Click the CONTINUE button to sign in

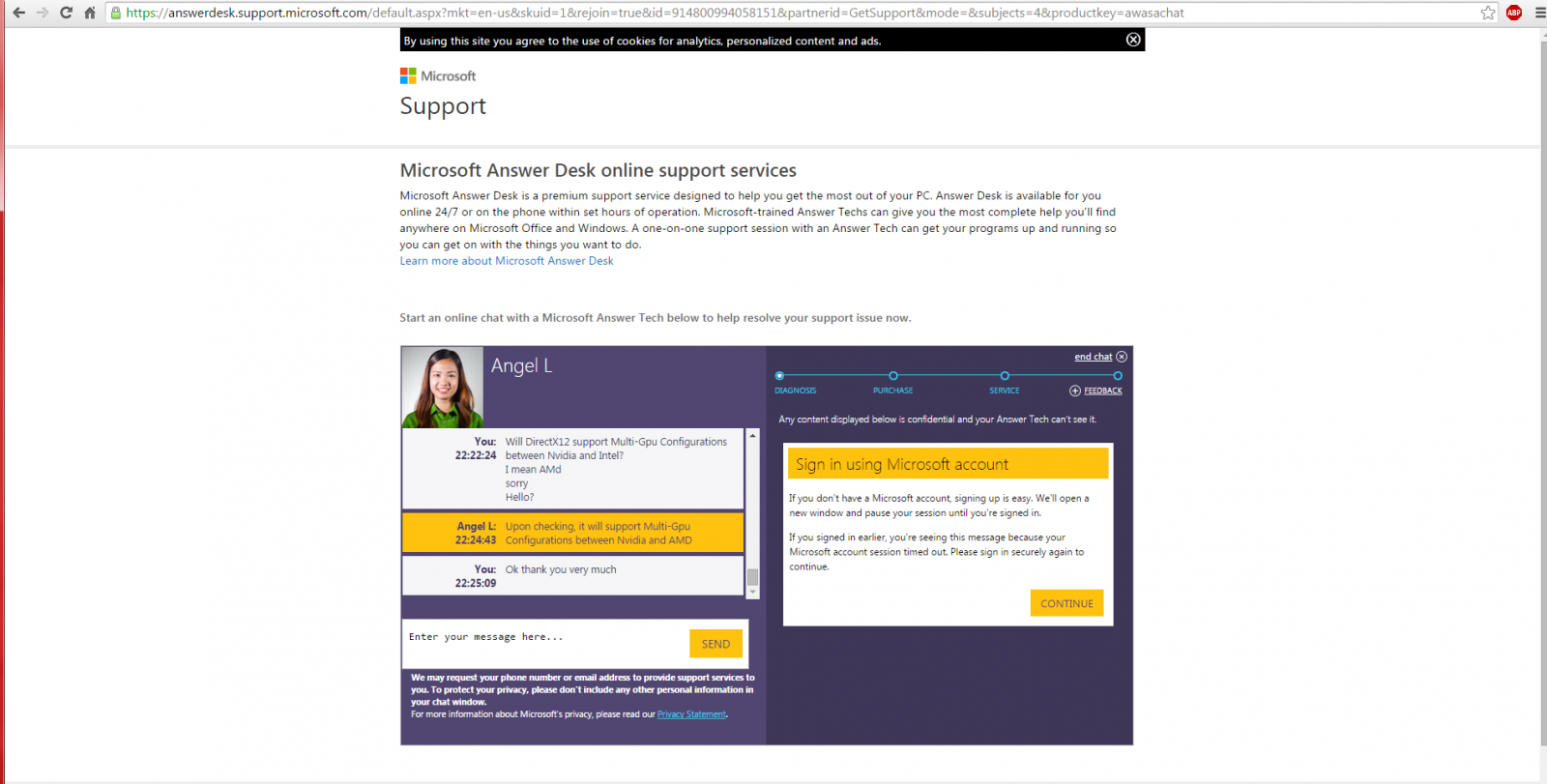click(1066, 603)
